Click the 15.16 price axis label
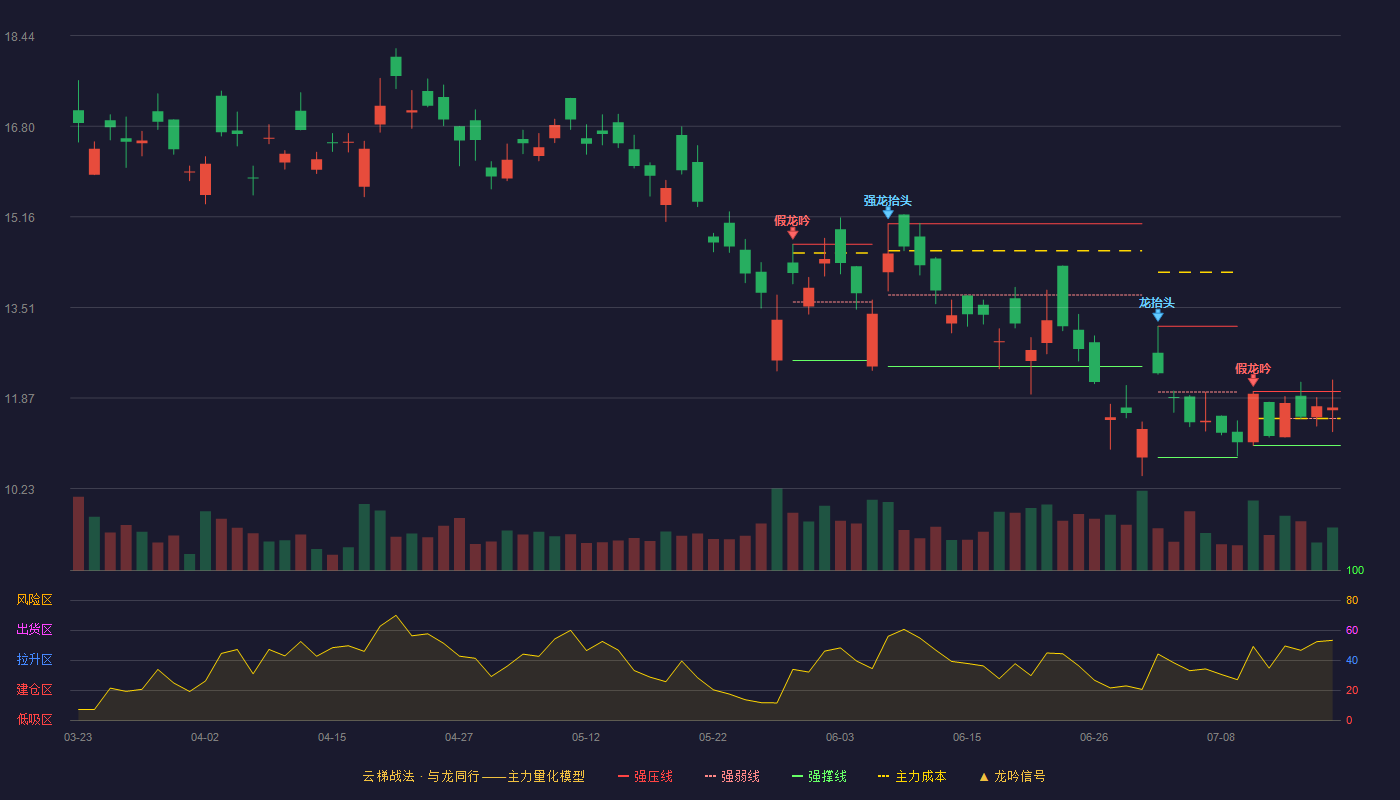1400x800 pixels. point(19,217)
